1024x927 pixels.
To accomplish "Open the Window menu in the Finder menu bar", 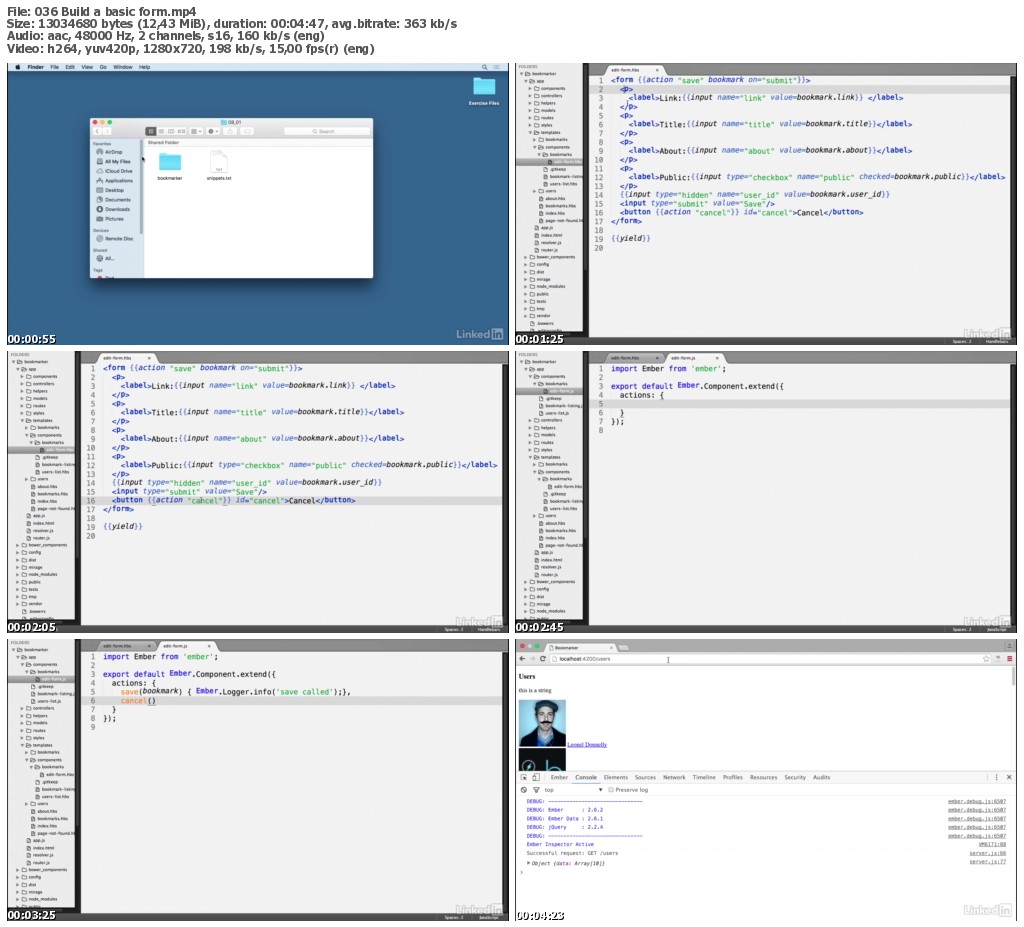I will click(x=122, y=67).
